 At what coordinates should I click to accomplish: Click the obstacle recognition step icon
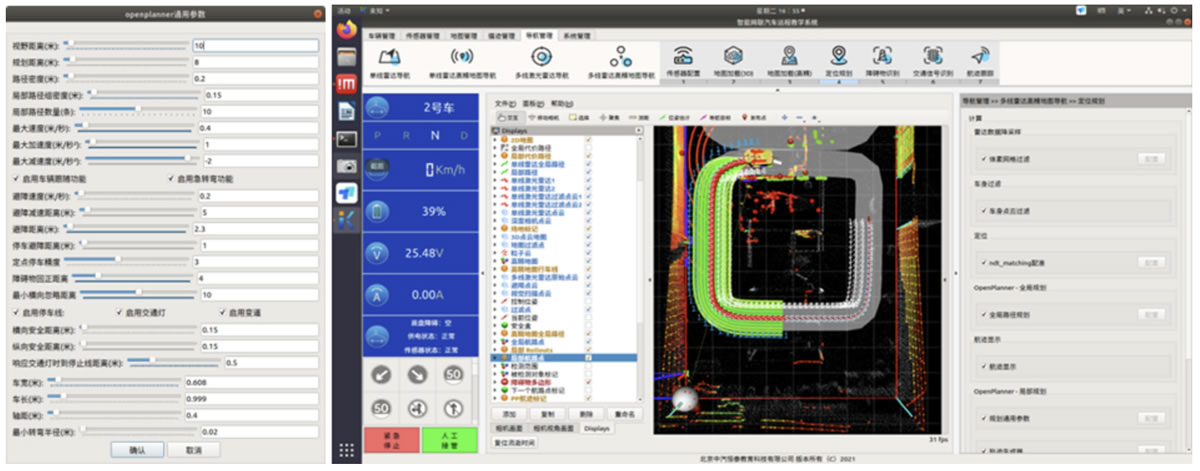click(882, 57)
